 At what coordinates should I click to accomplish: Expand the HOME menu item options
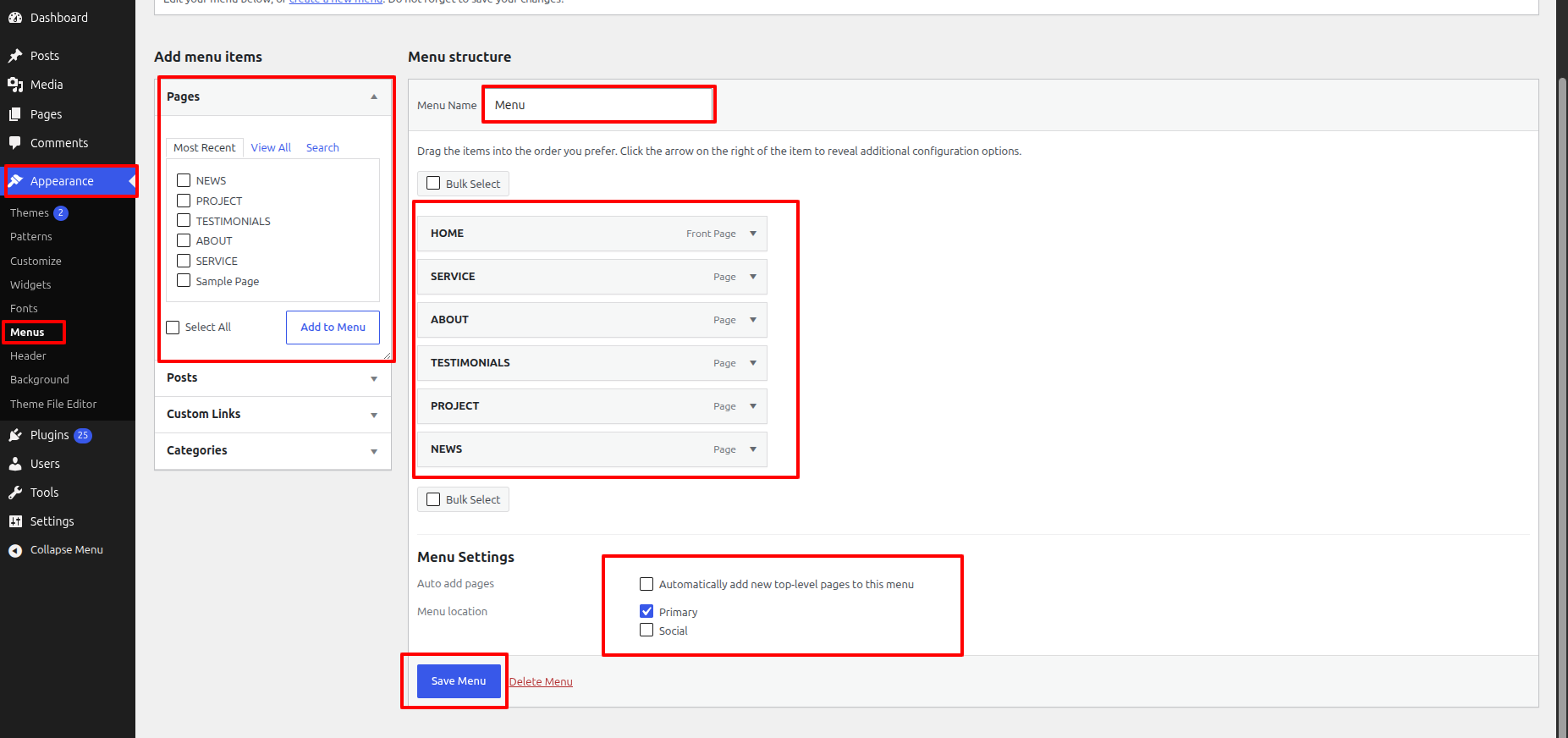753,234
